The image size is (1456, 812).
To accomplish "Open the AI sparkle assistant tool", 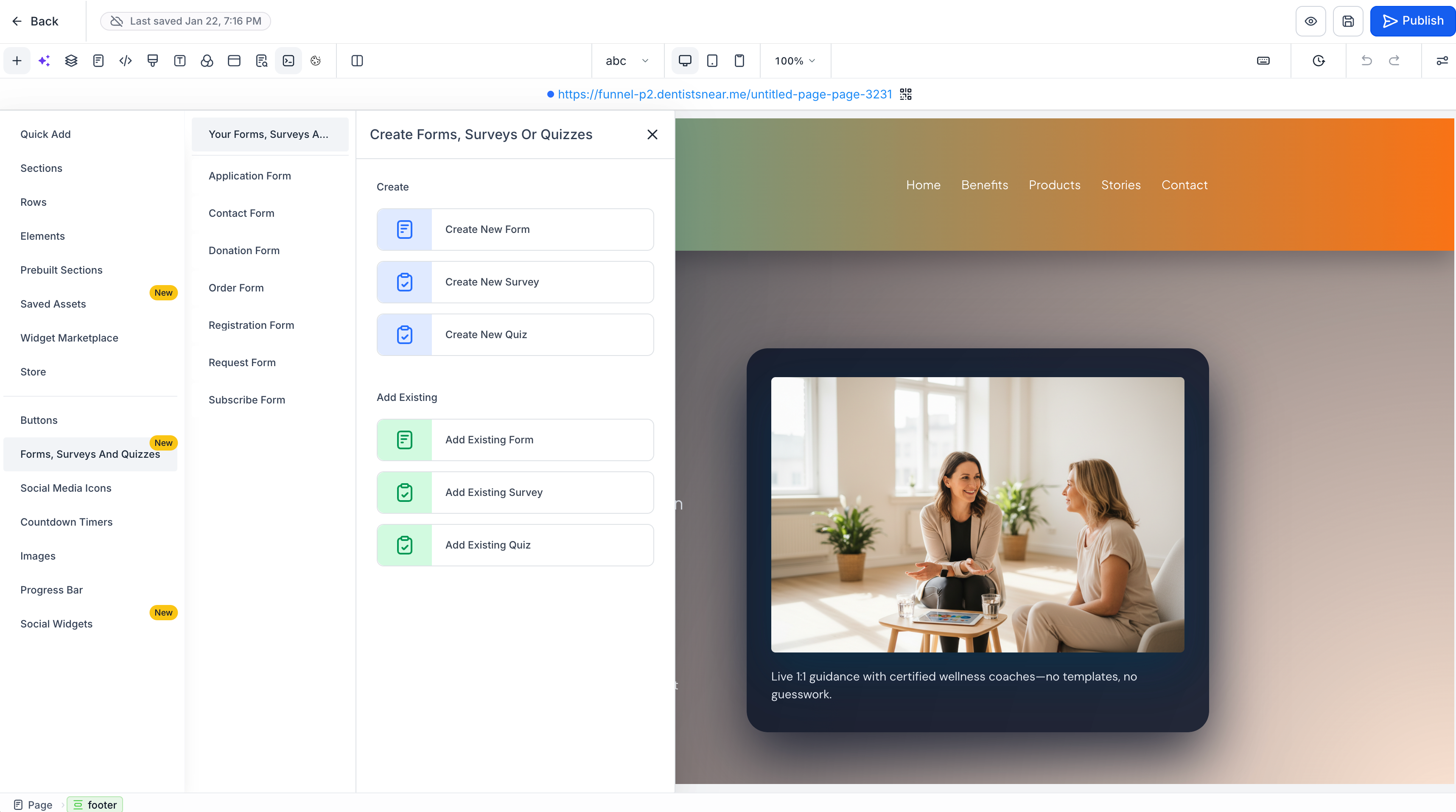I will (44, 61).
